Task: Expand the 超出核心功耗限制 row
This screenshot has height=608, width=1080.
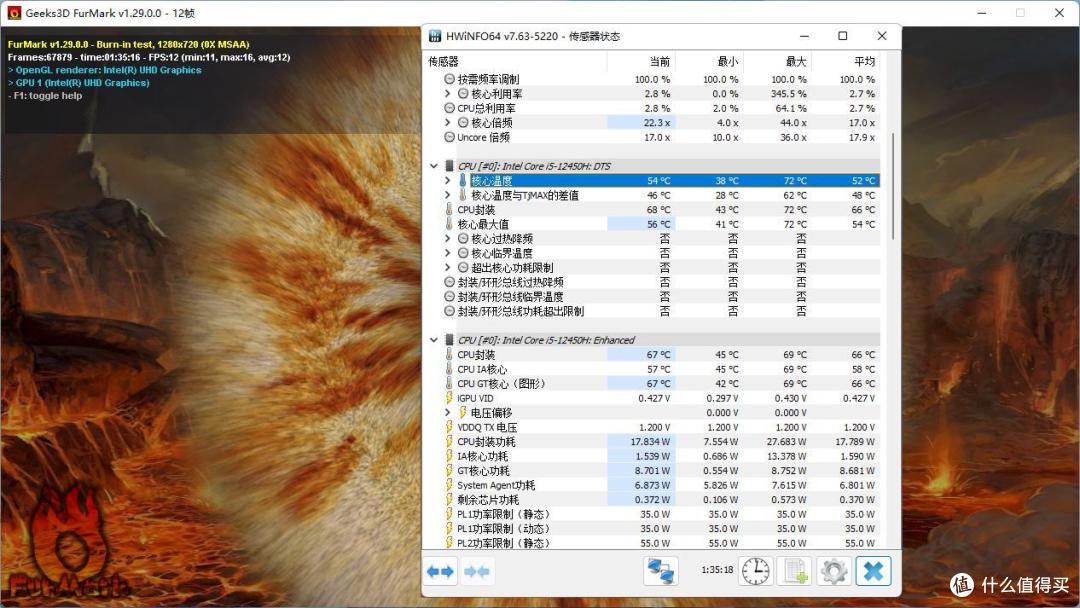Action: coord(448,267)
